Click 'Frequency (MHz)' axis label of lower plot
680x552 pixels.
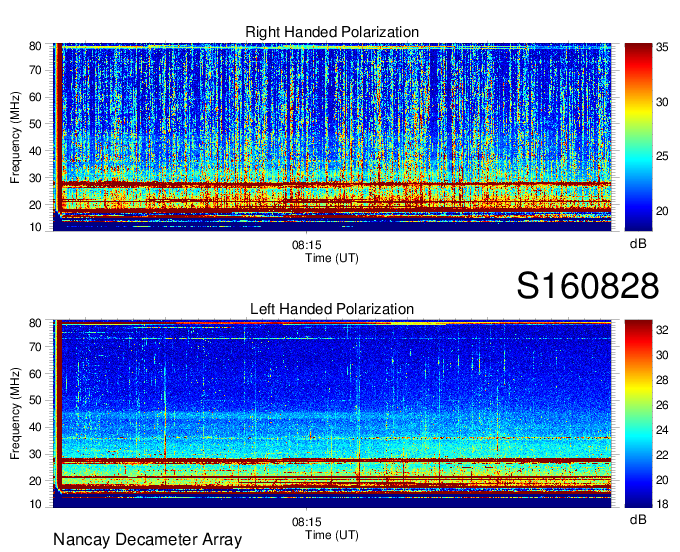click(15, 414)
